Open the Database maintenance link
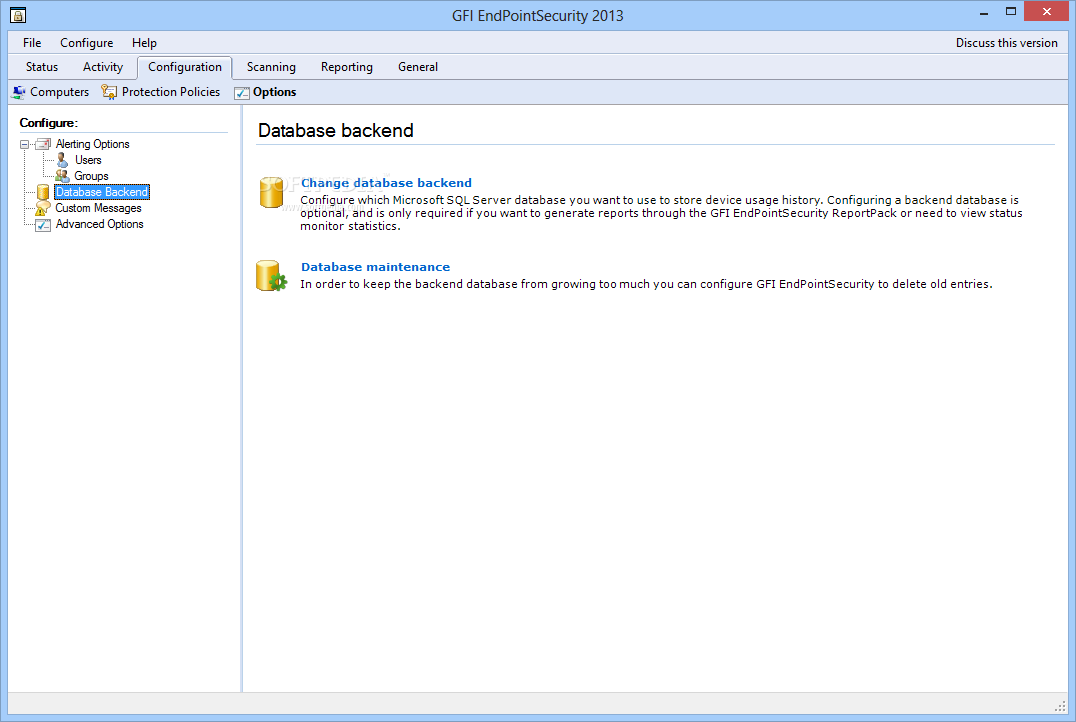The image size is (1076, 722). tap(375, 267)
